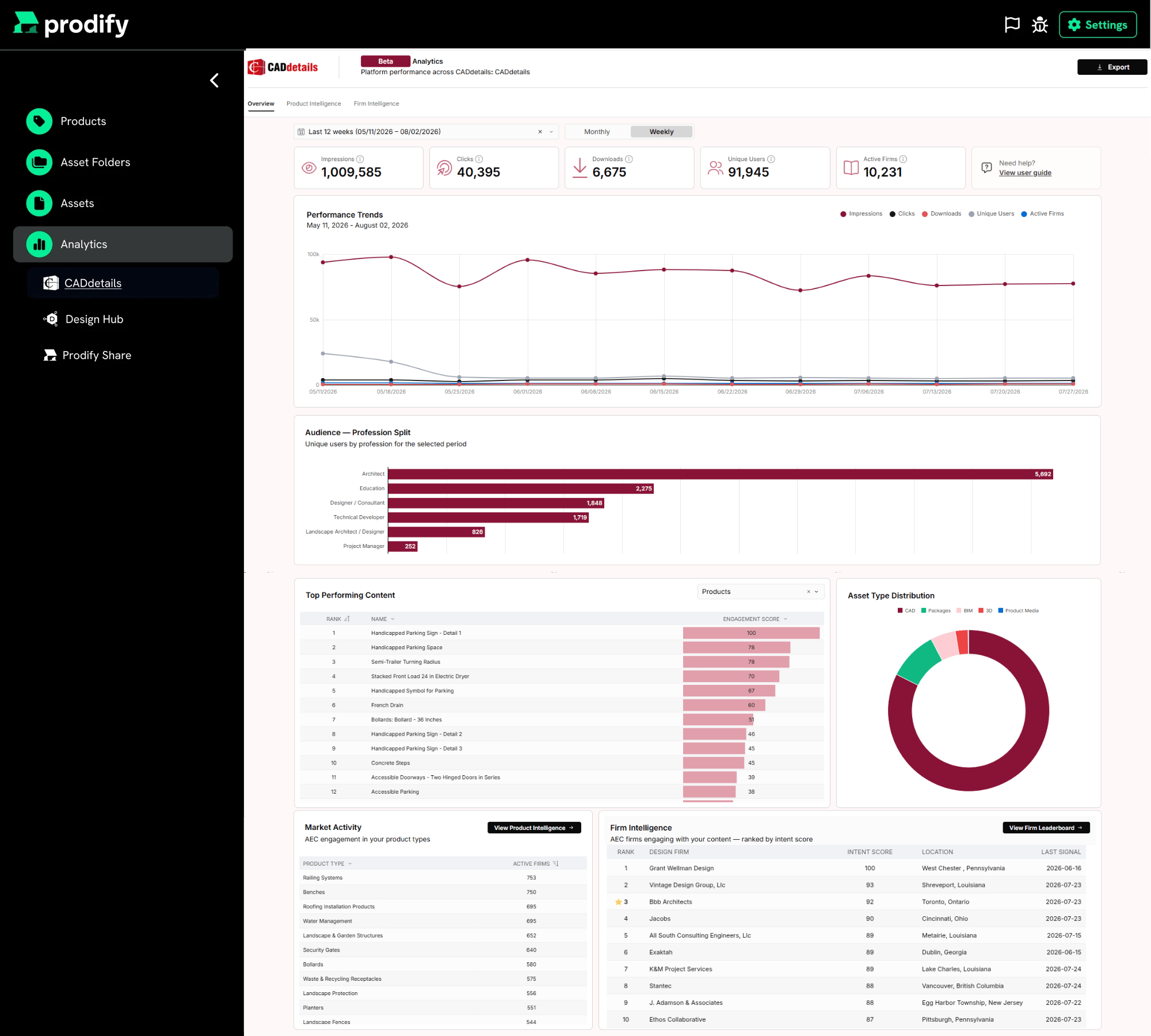Toggle the Clicks series in the legend
This screenshot has width=1151, height=1036.
click(902, 214)
